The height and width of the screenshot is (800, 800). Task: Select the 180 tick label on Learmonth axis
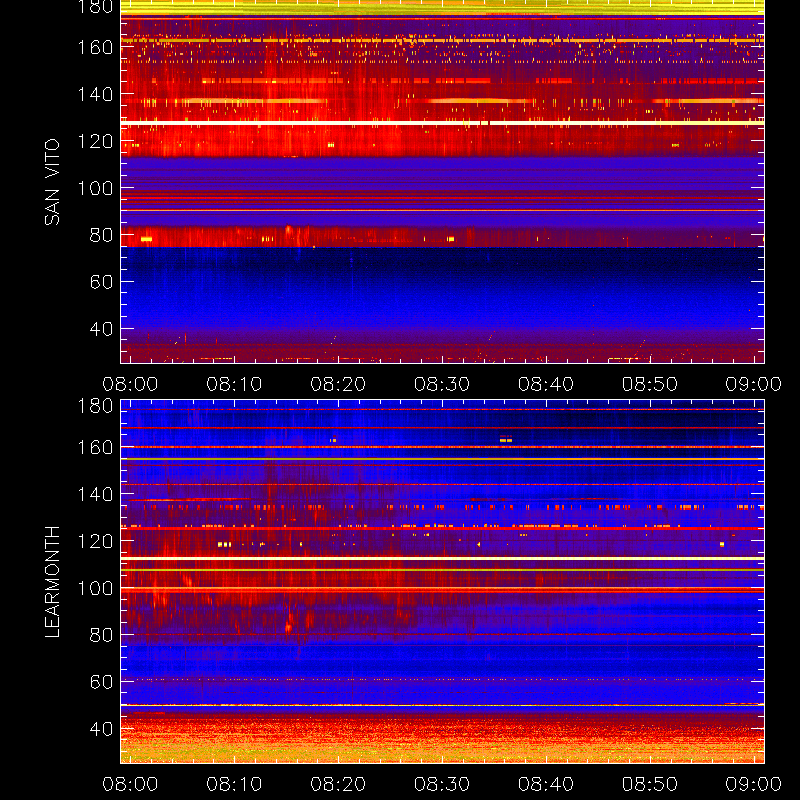[x=95, y=406]
